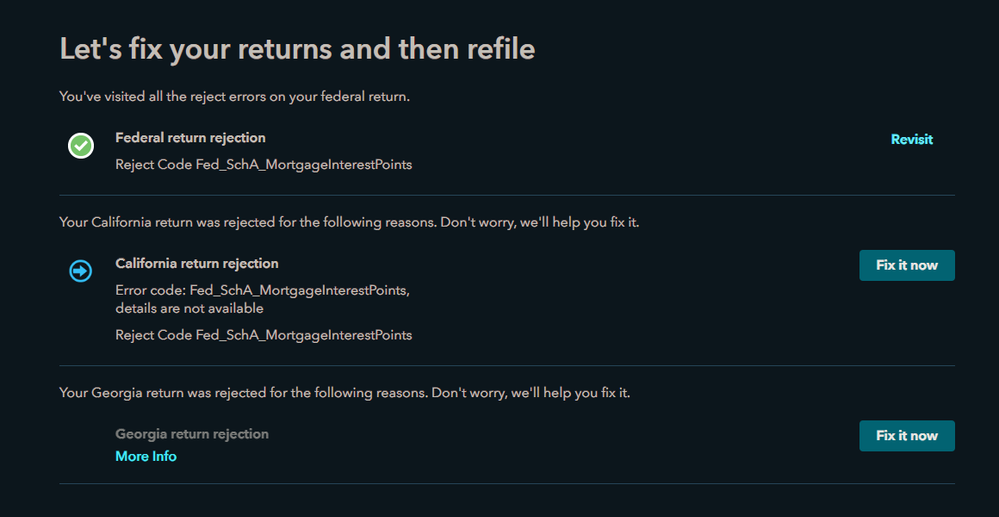The image size is (999, 517).
Task: Select the Georgia return rejection title
Action: [192, 434]
